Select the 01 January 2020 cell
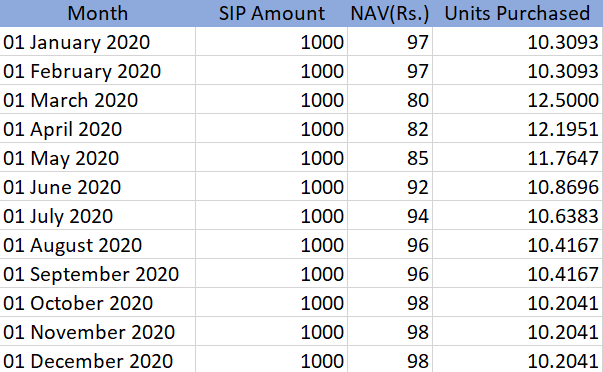The image size is (603, 372). point(97,42)
